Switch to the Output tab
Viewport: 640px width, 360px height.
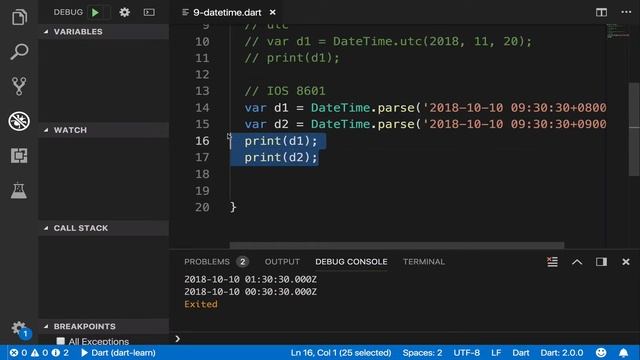[282, 262]
